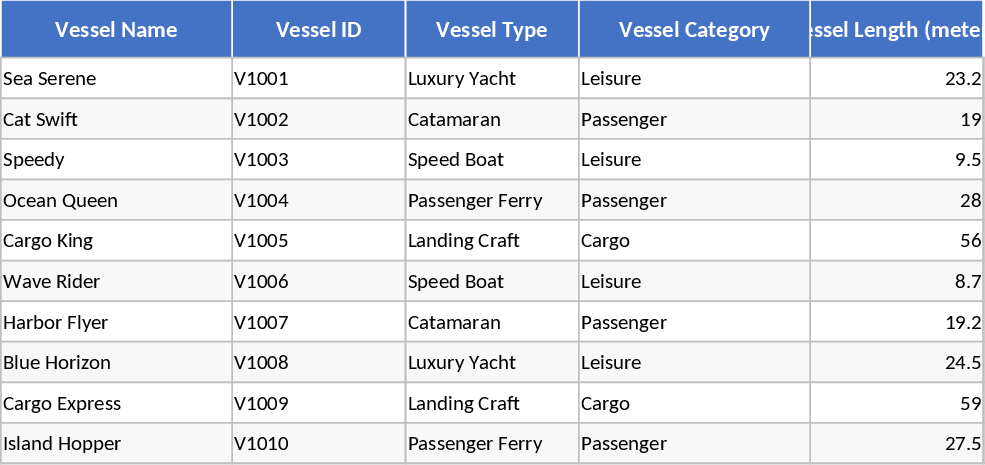Screen dimensions: 985x465
Task: Select the Harbor Flyer cell
Action: (x=56, y=323)
